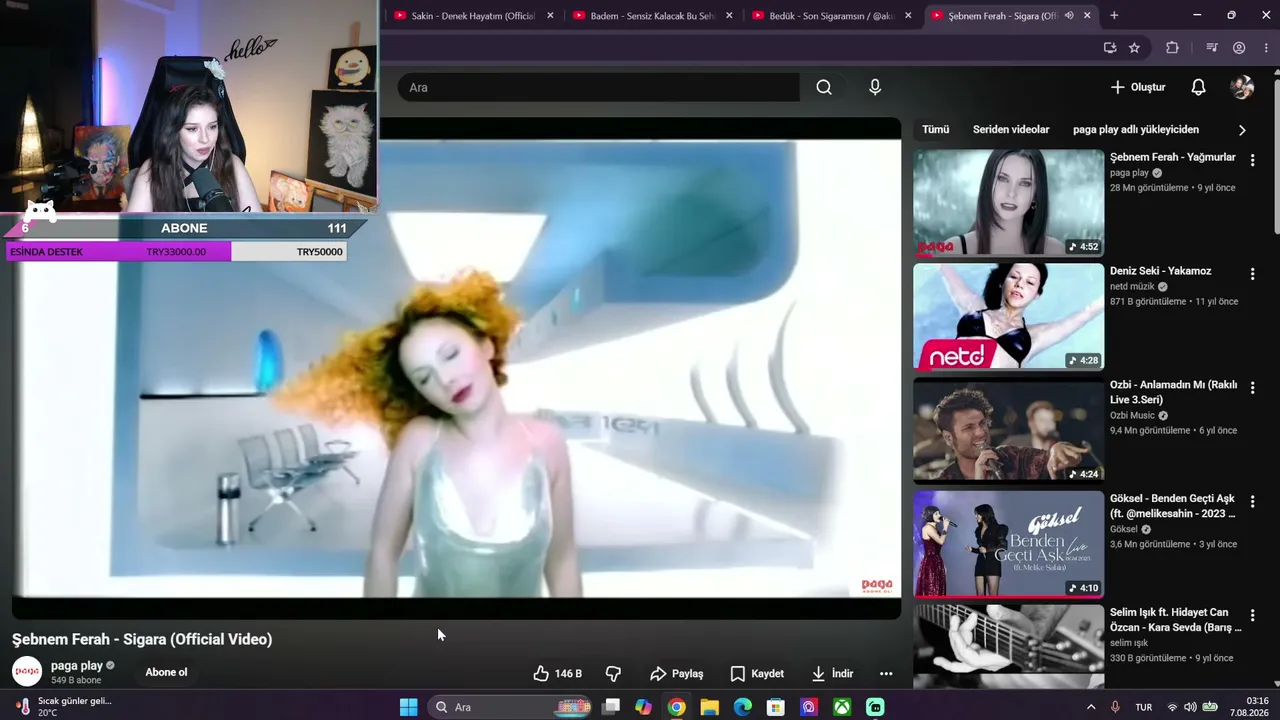Click the YouTube search magnifier icon
Image resolution: width=1280 pixels, height=720 pixels.
pyautogui.click(x=824, y=87)
